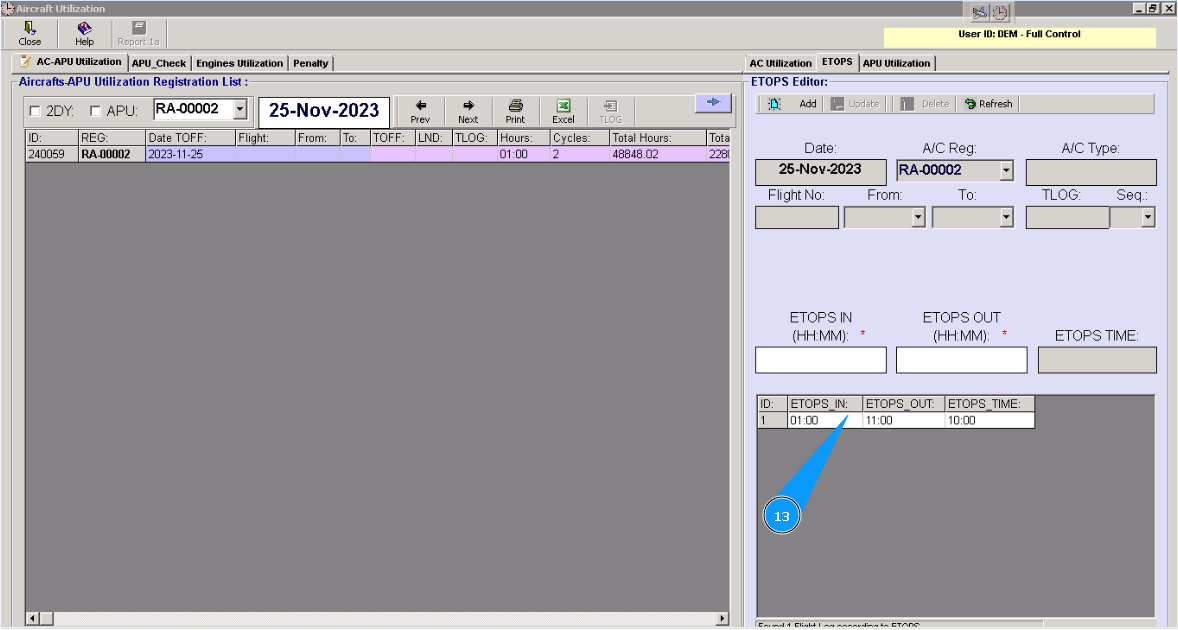Click horizontal scrollbar right arrow
Image resolution: width=1178 pixels, height=630 pixels.
click(x=721, y=619)
